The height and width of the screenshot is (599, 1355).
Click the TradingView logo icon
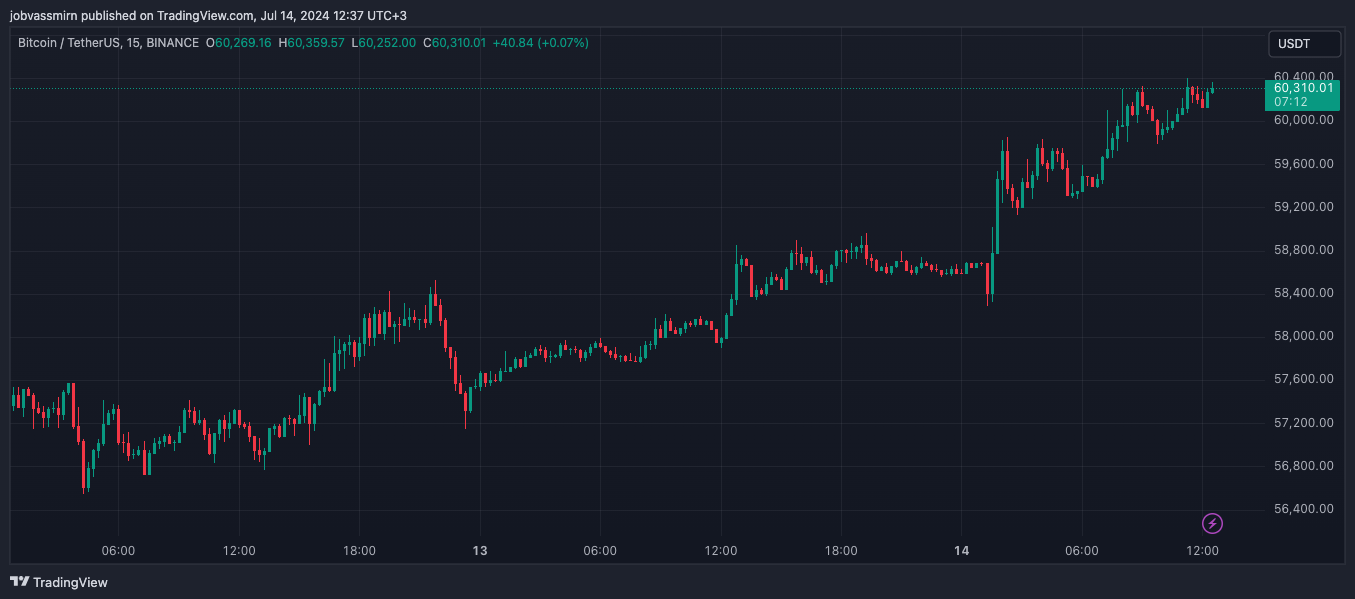tap(19, 582)
